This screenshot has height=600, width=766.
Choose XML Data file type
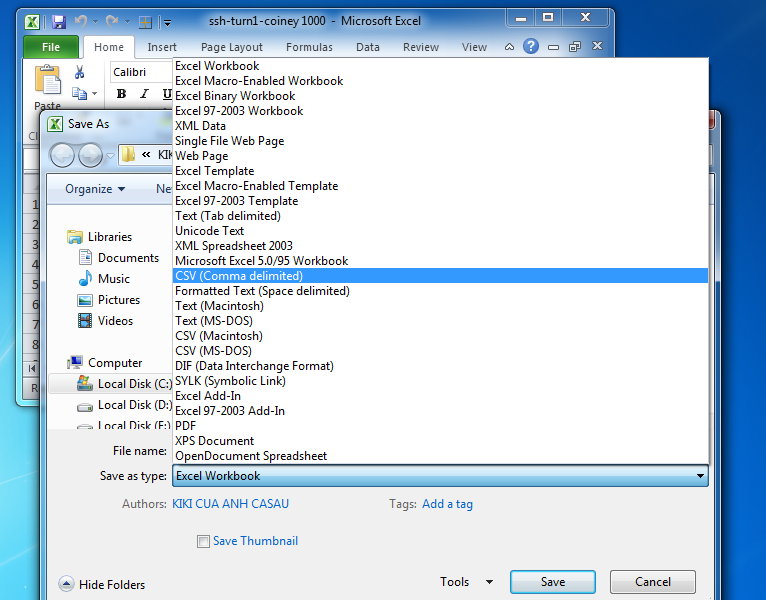(x=441, y=126)
